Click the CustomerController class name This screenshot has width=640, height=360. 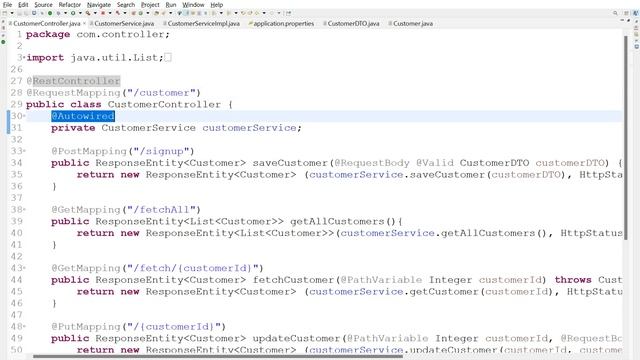pos(164,104)
